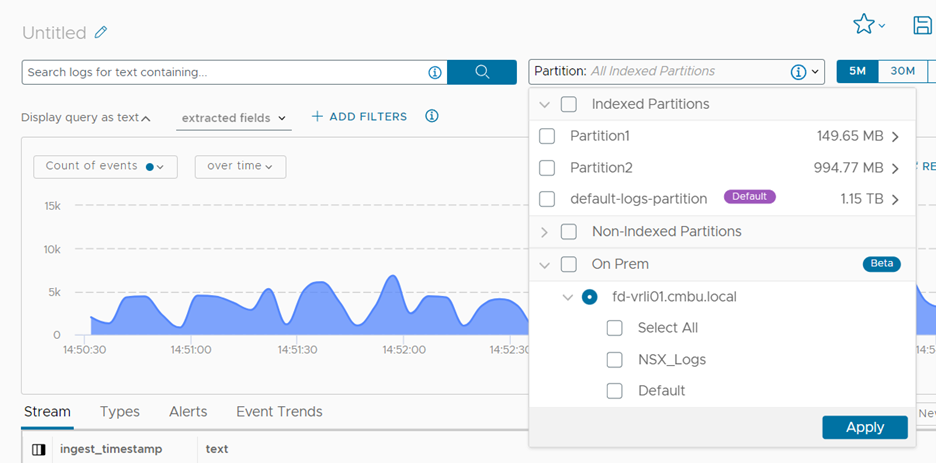This screenshot has width=936, height=463.
Task: Open the Event Trends tab
Action: pos(279,411)
